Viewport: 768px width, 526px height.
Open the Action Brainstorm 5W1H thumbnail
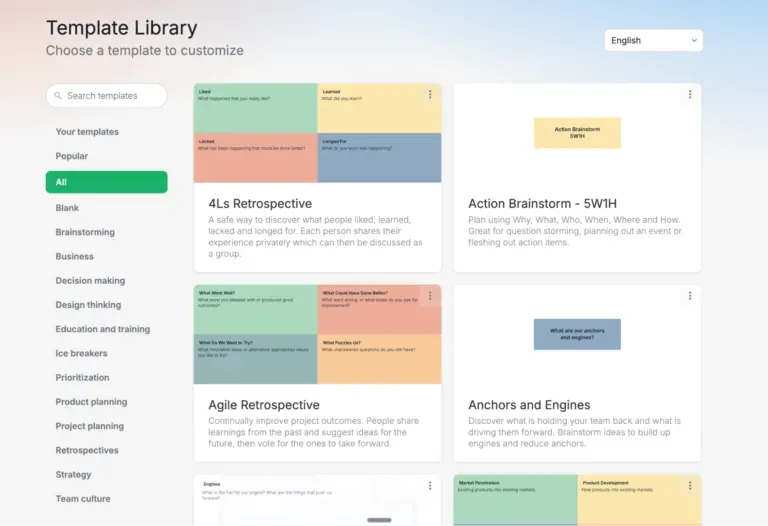[x=577, y=133]
